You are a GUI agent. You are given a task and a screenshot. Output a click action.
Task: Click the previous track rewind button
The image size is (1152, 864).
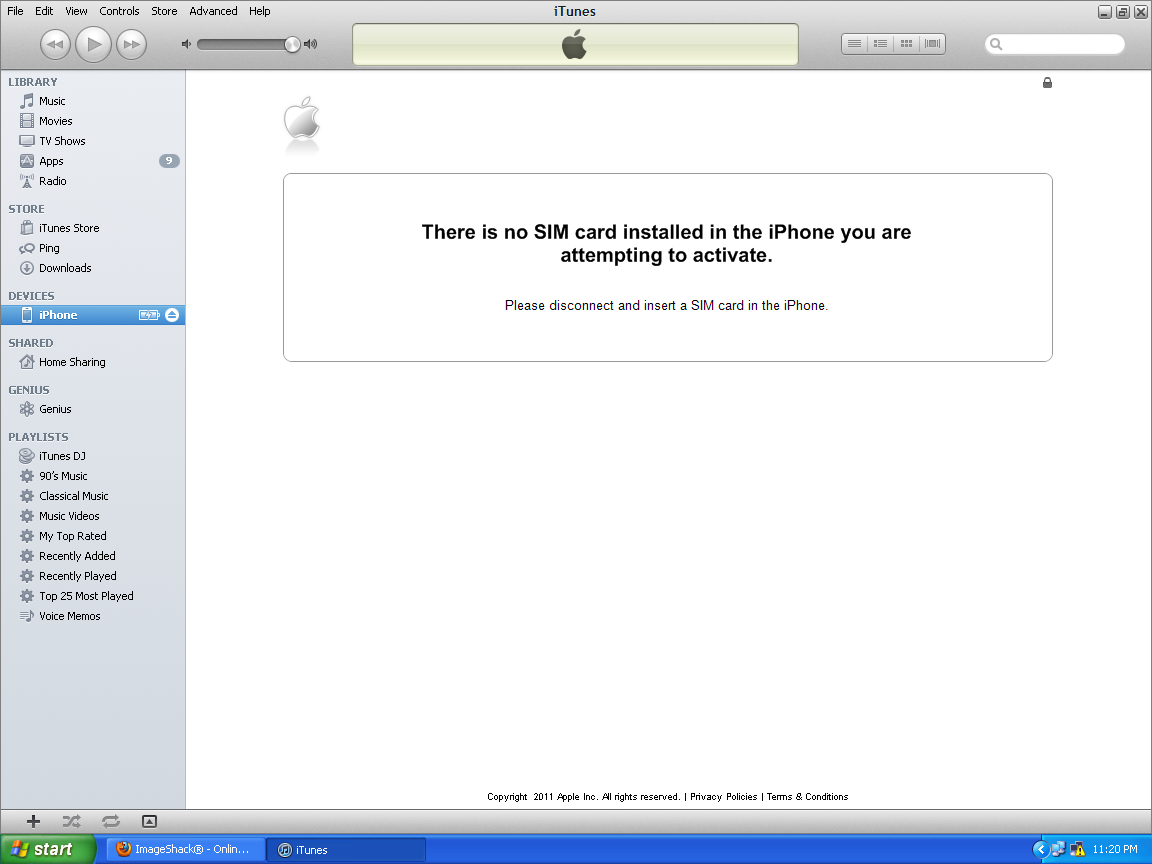(55, 44)
